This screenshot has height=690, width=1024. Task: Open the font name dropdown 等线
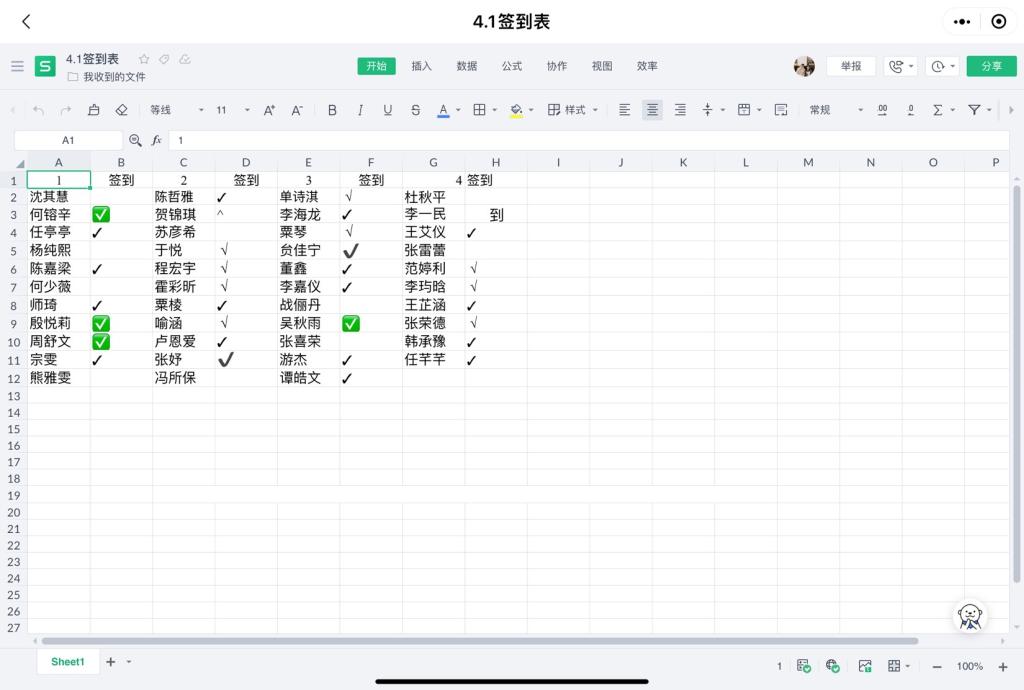[x=176, y=110]
